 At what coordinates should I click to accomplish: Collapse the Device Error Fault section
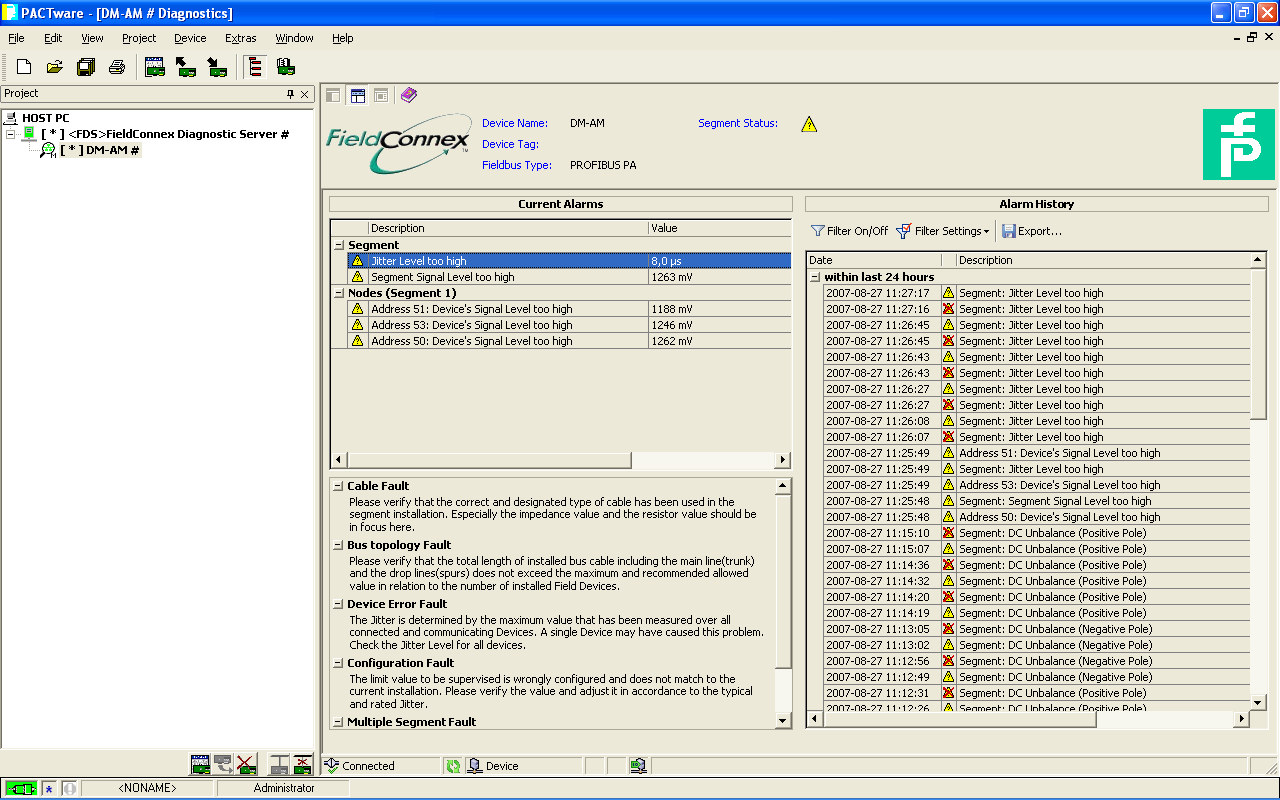pyautogui.click(x=338, y=604)
